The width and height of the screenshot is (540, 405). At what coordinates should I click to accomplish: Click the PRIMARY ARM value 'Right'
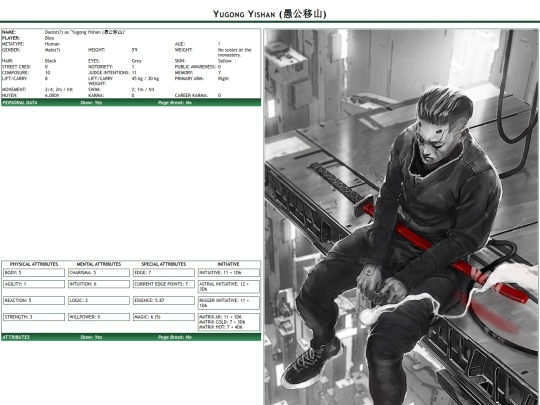pos(223,79)
